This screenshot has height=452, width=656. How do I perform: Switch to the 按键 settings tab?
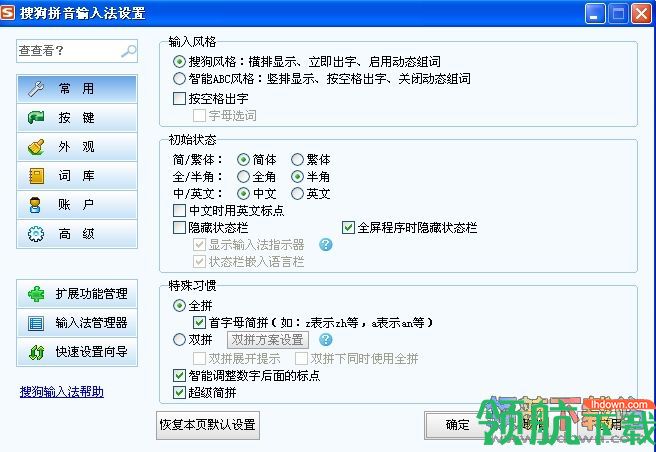click(x=77, y=118)
